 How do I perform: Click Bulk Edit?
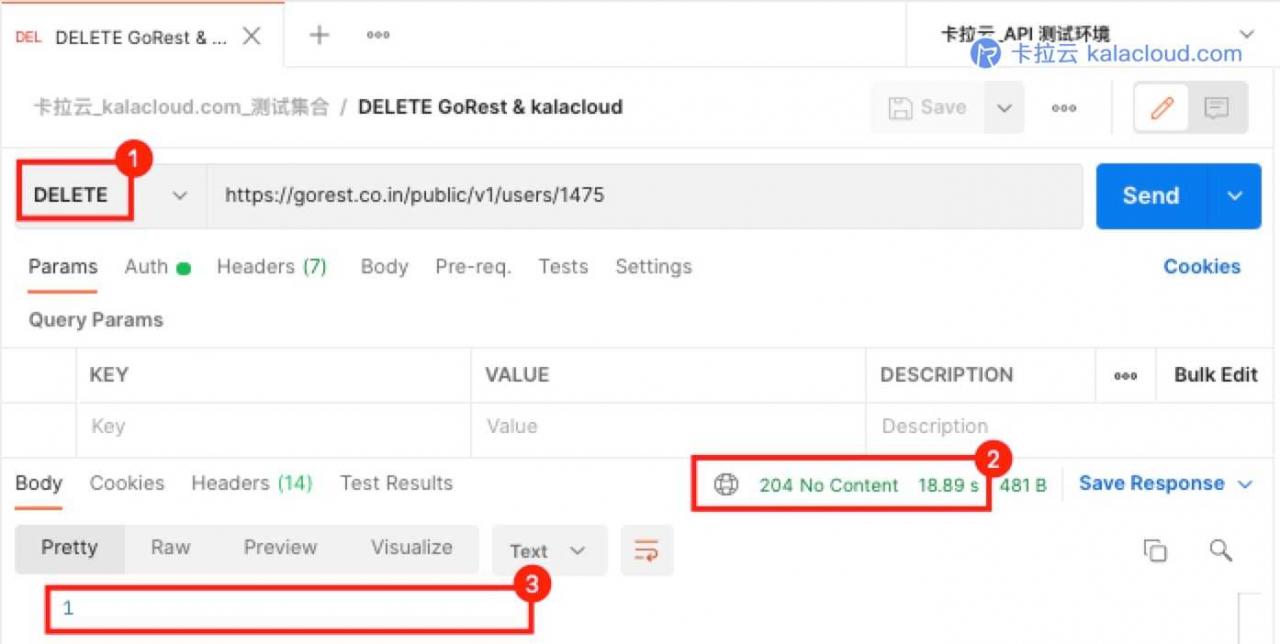tap(1216, 375)
